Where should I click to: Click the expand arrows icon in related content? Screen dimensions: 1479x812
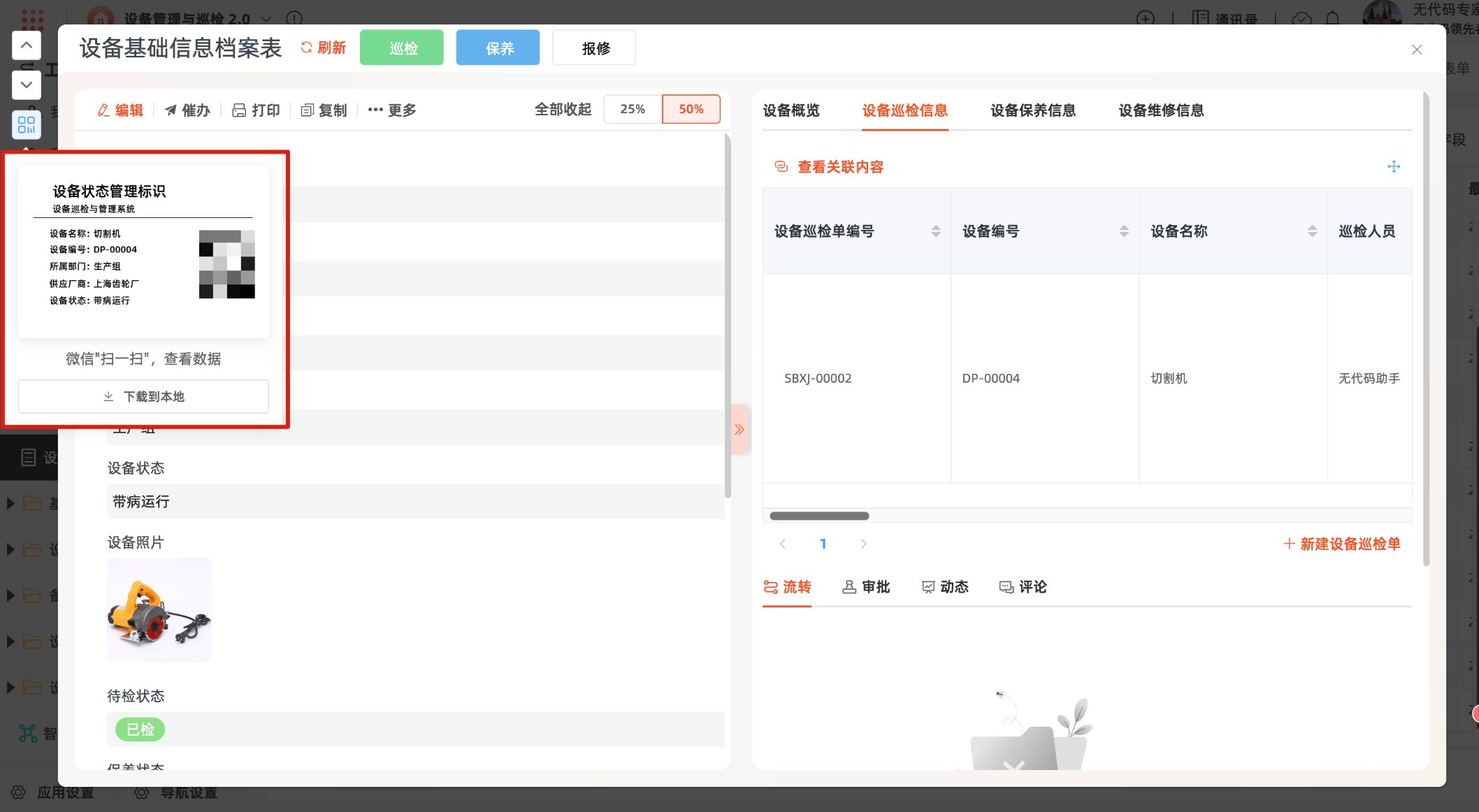pyautogui.click(x=1394, y=166)
